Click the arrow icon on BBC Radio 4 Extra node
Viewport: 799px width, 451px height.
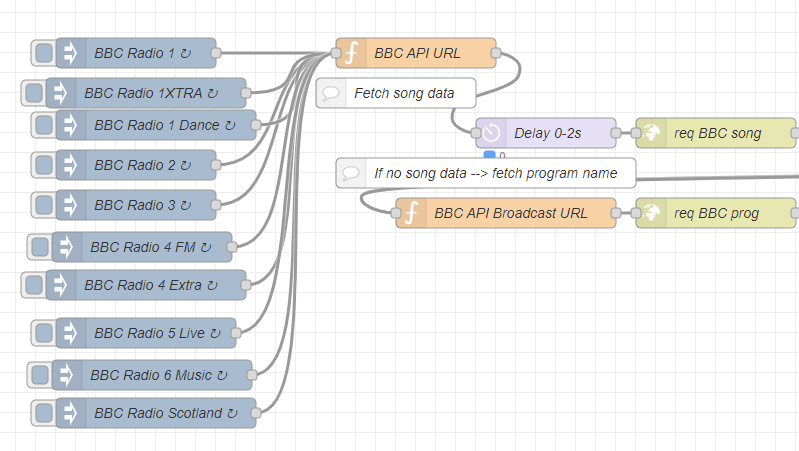coord(60,284)
